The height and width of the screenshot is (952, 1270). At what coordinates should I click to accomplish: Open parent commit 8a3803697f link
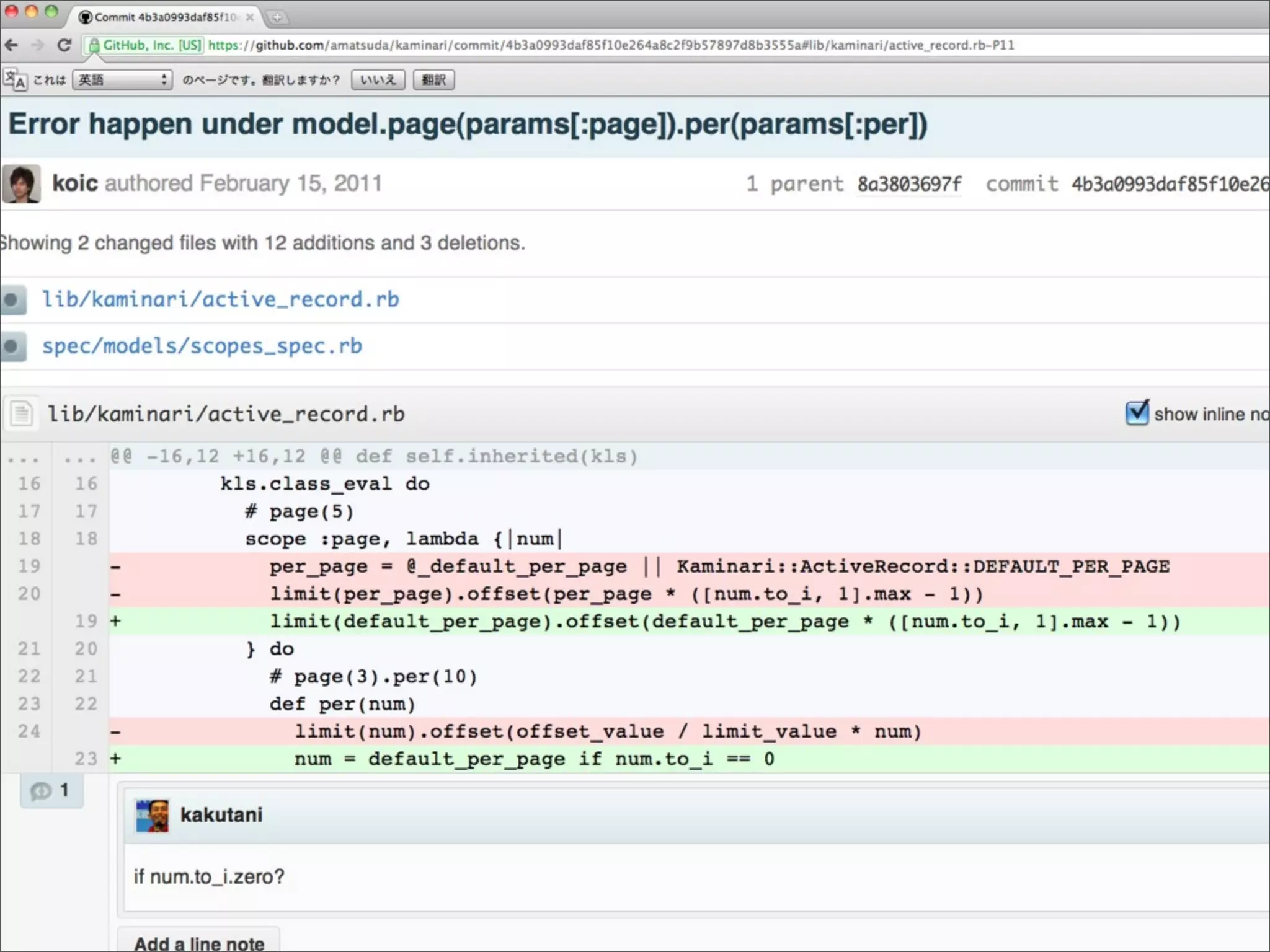909,184
